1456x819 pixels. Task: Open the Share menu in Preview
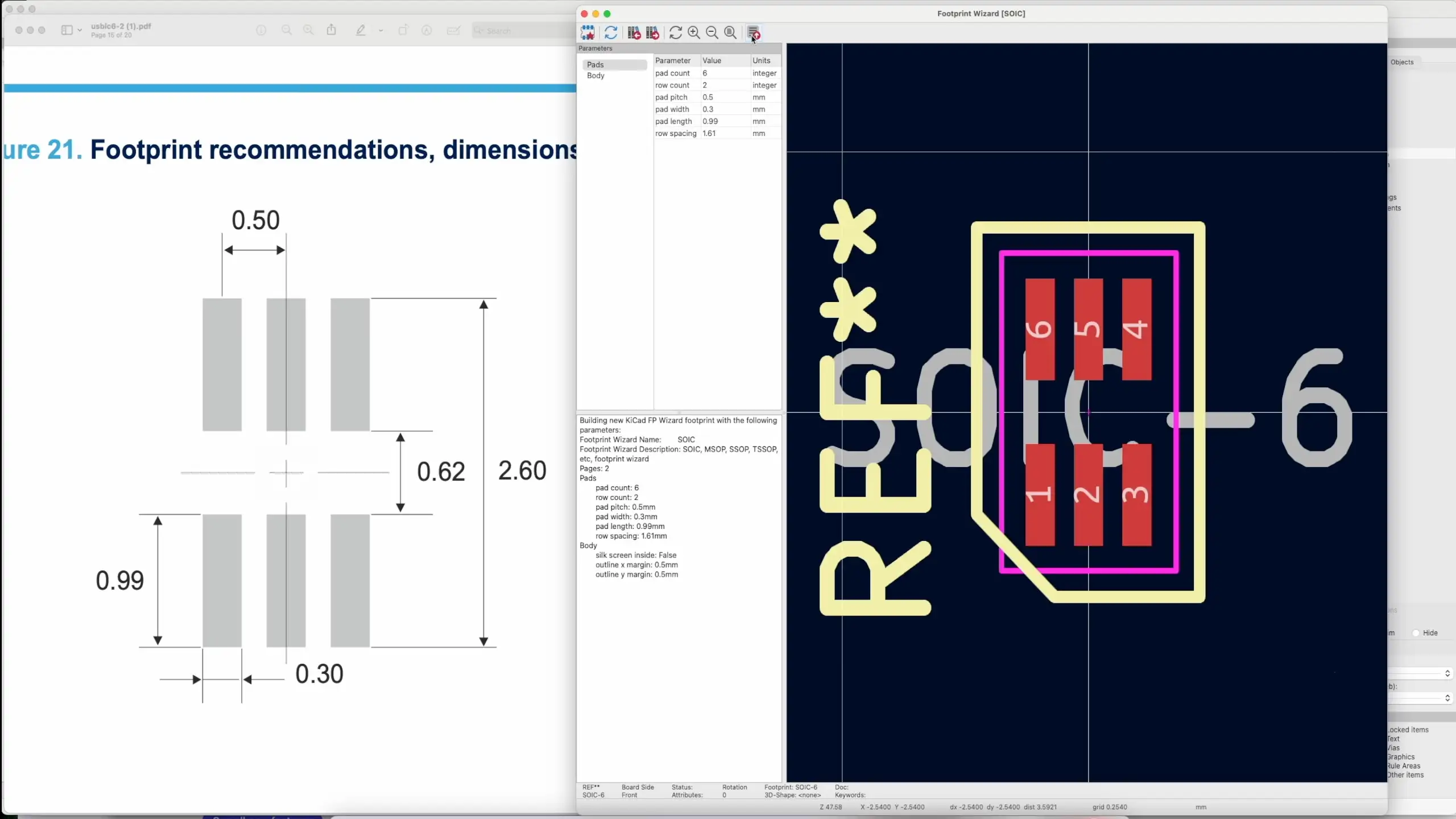pyautogui.click(x=332, y=30)
